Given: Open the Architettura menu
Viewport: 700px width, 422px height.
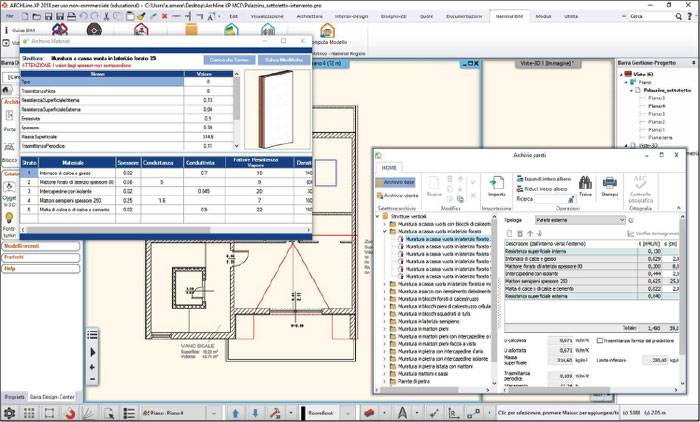Looking at the screenshot, I should 309,16.
